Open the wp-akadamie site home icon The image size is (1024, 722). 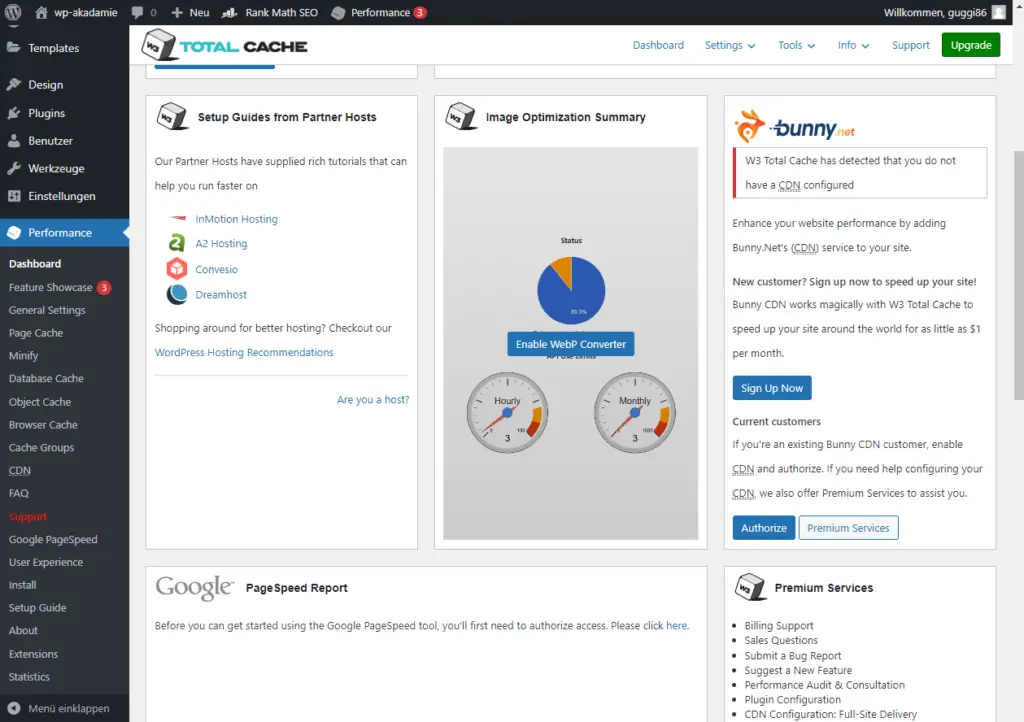pos(41,12)
